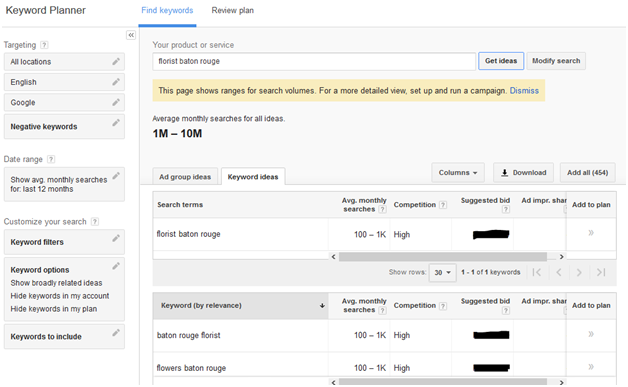This screenshot has width=628, height=387.
Task: Click product or service input field
Action: tap(314, 61)
